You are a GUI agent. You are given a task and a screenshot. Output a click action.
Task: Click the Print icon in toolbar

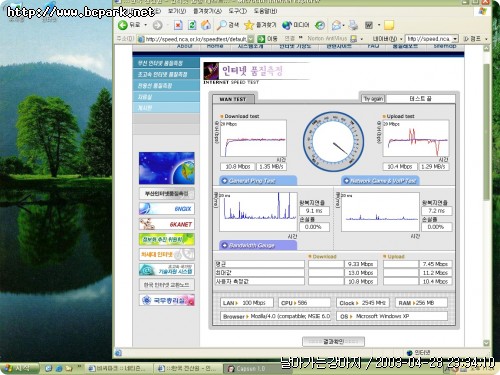(353, 25)
